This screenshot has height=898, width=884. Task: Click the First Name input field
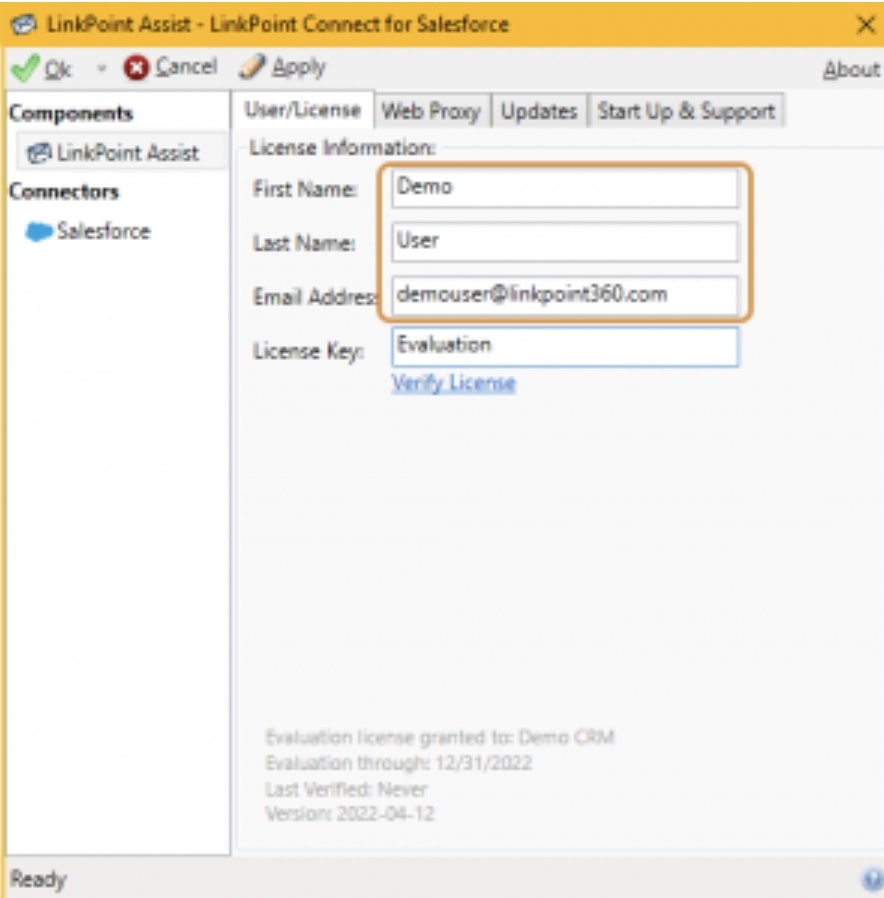[x=565, y=188]
